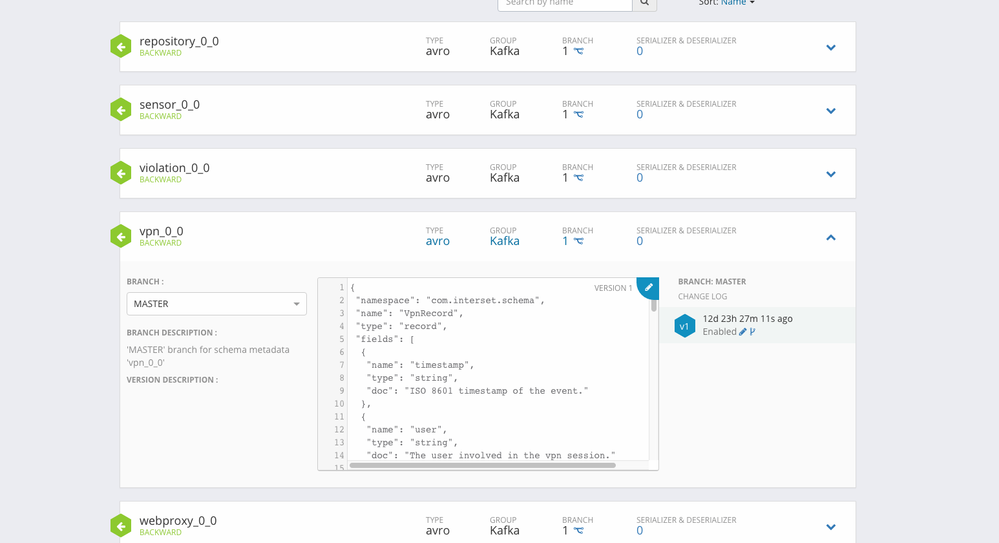Click the branch icon in repository_0_0 row

[578, 51]
